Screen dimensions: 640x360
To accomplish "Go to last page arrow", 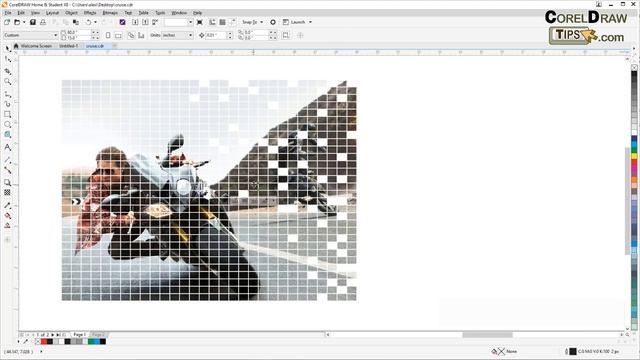I will click(58, 335).
